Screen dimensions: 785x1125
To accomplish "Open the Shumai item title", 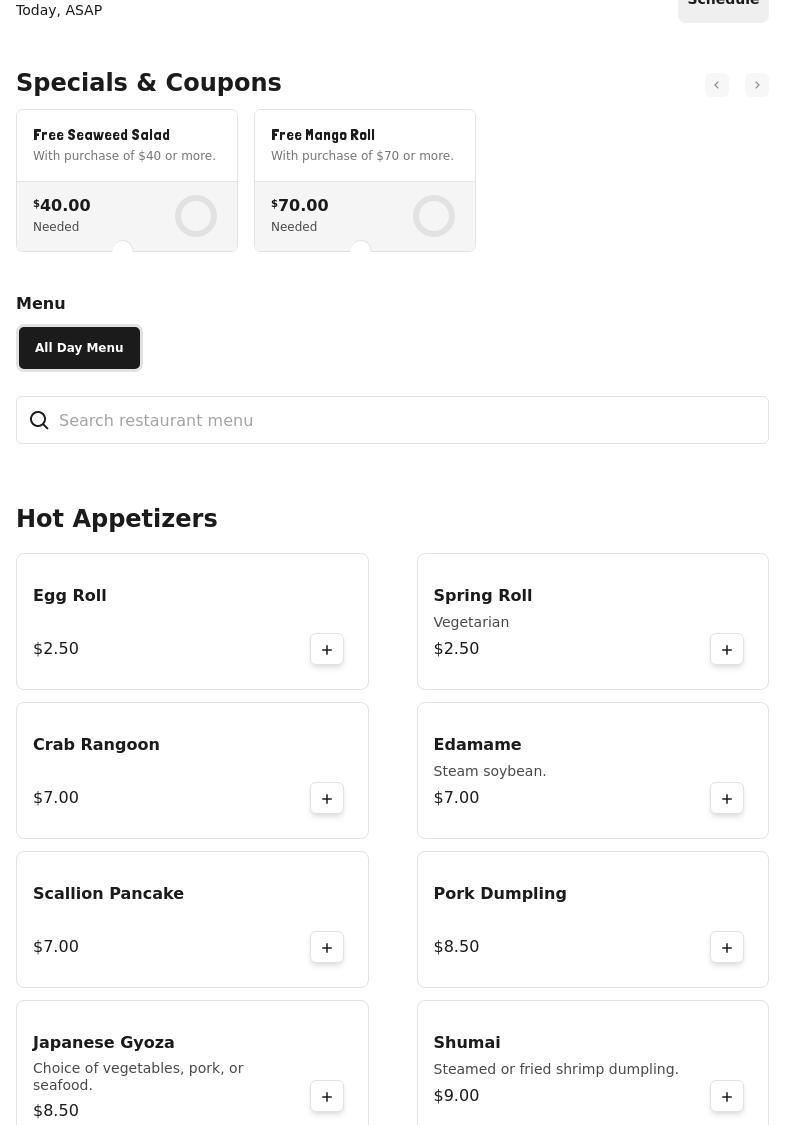I will click(x=467, y=1043).
